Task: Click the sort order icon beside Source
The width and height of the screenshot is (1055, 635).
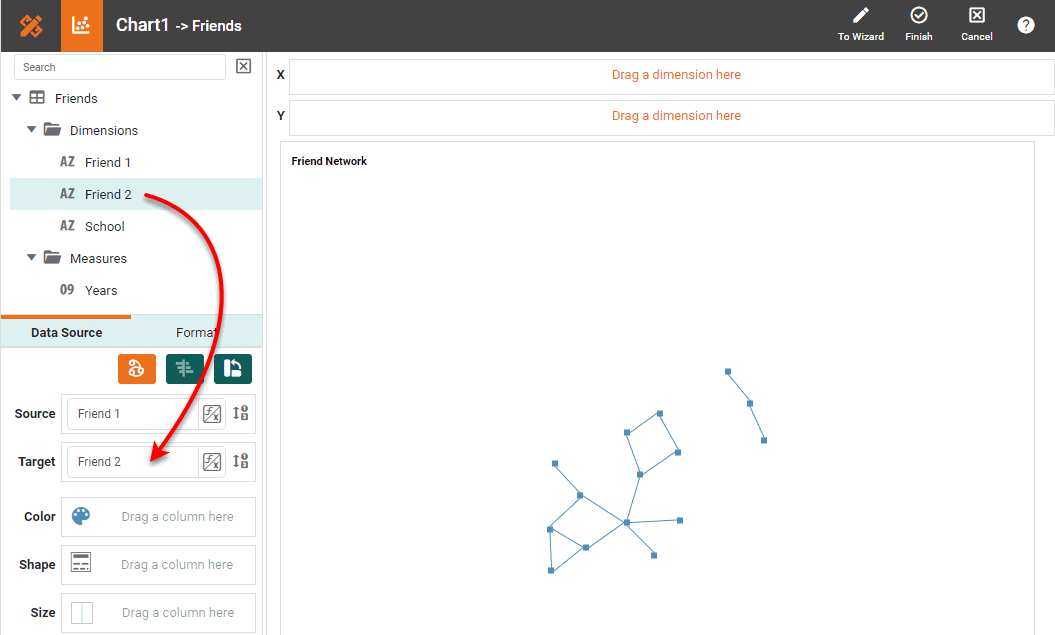Action: [240, 413]
